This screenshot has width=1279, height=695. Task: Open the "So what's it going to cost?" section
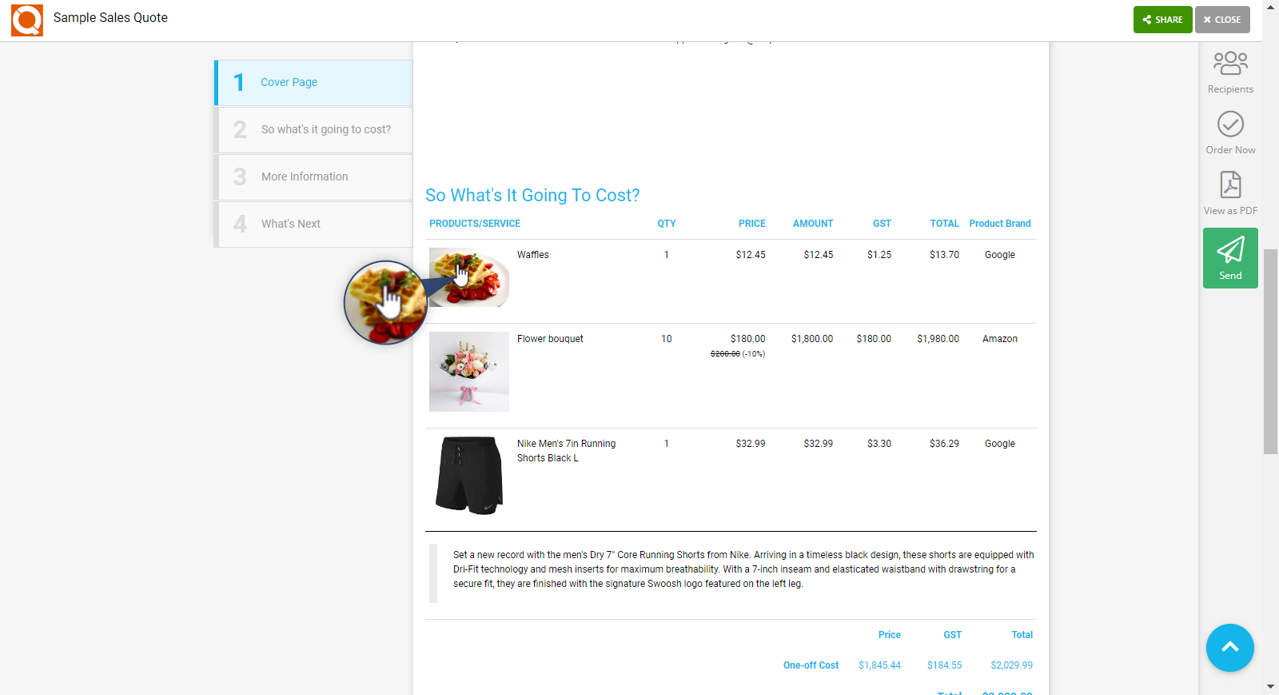tap(313, 129)
